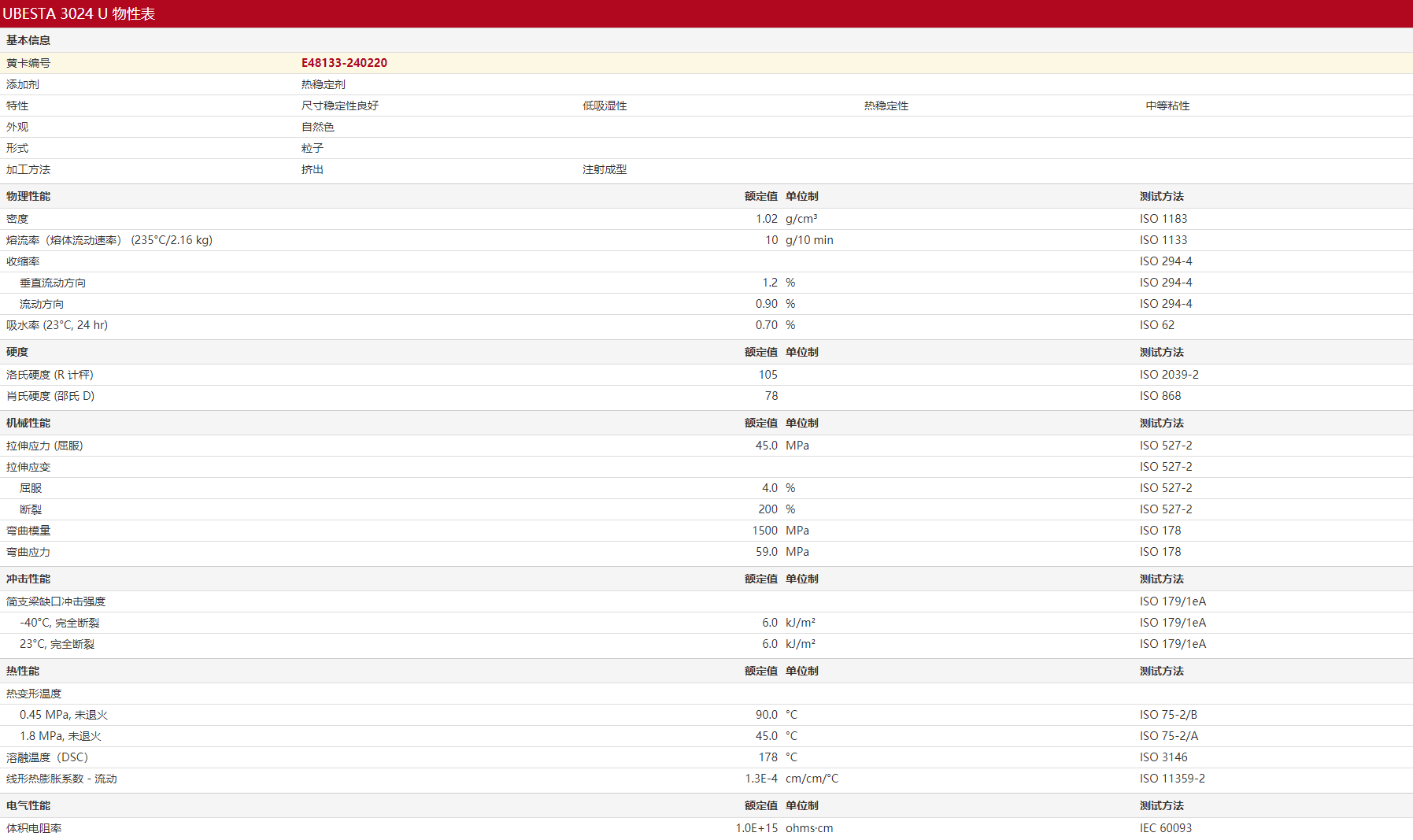
Task: Select the '垂直流动方向' shrinkage value 1.2
Action: (770, 283)
